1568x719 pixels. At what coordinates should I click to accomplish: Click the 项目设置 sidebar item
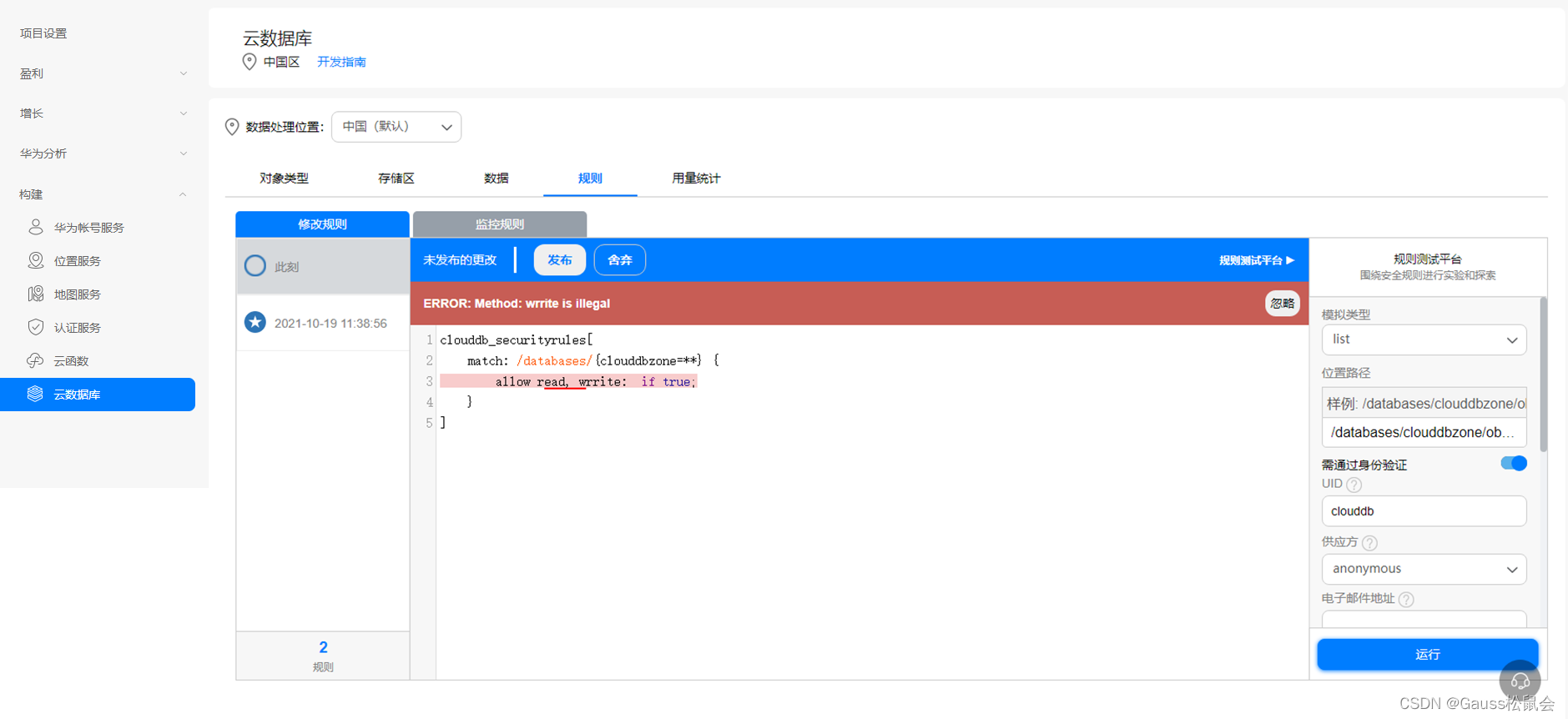tap(43, 33)
